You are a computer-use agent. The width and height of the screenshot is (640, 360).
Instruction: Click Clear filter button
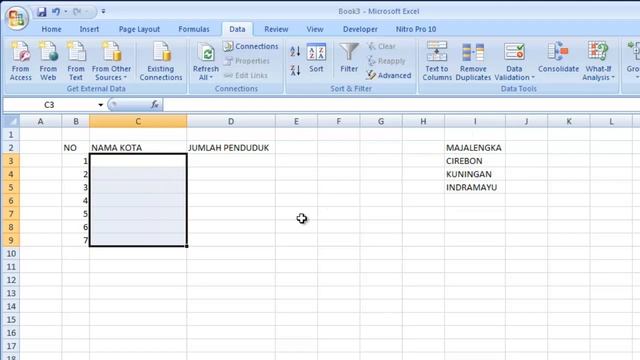382,46
